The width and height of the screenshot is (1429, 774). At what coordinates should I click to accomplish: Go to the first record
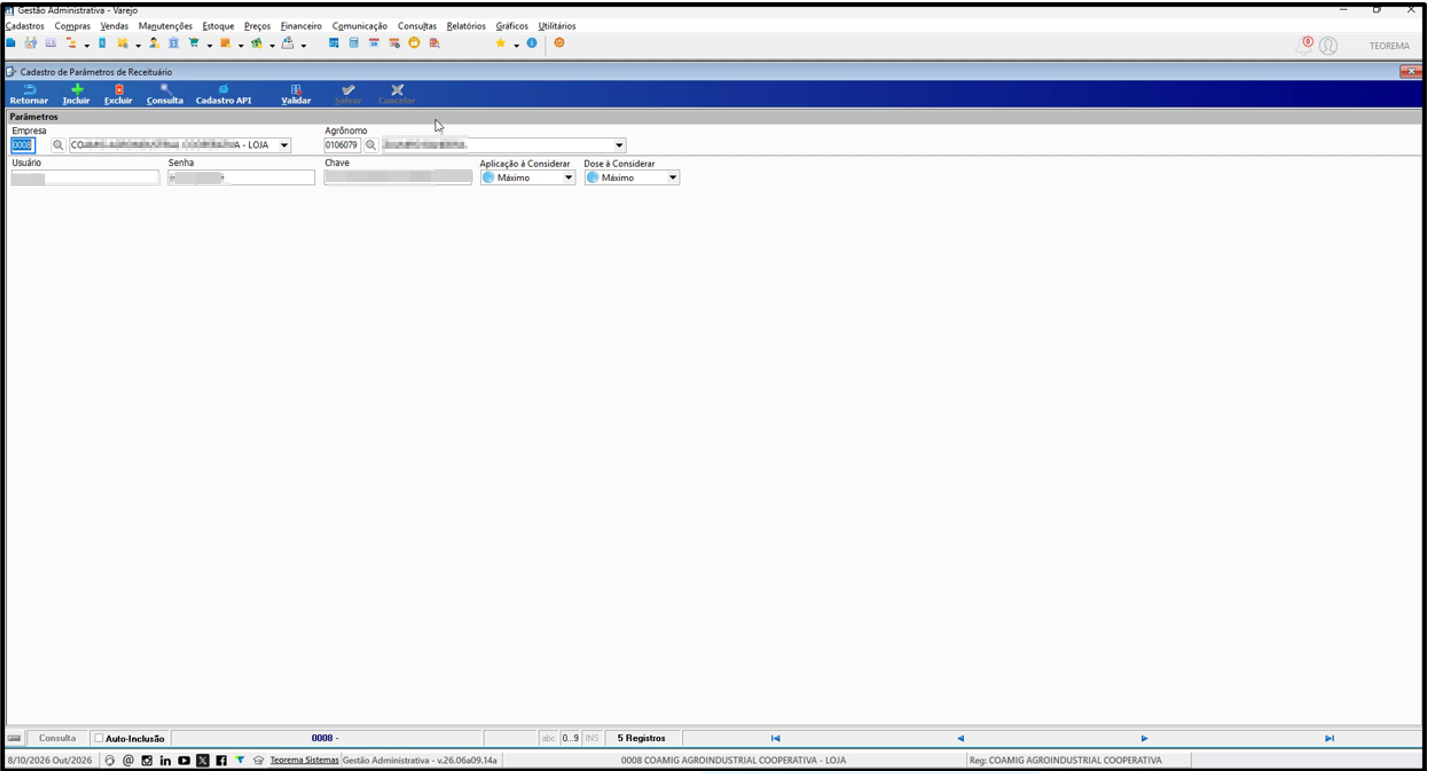(x=775, y=739)
